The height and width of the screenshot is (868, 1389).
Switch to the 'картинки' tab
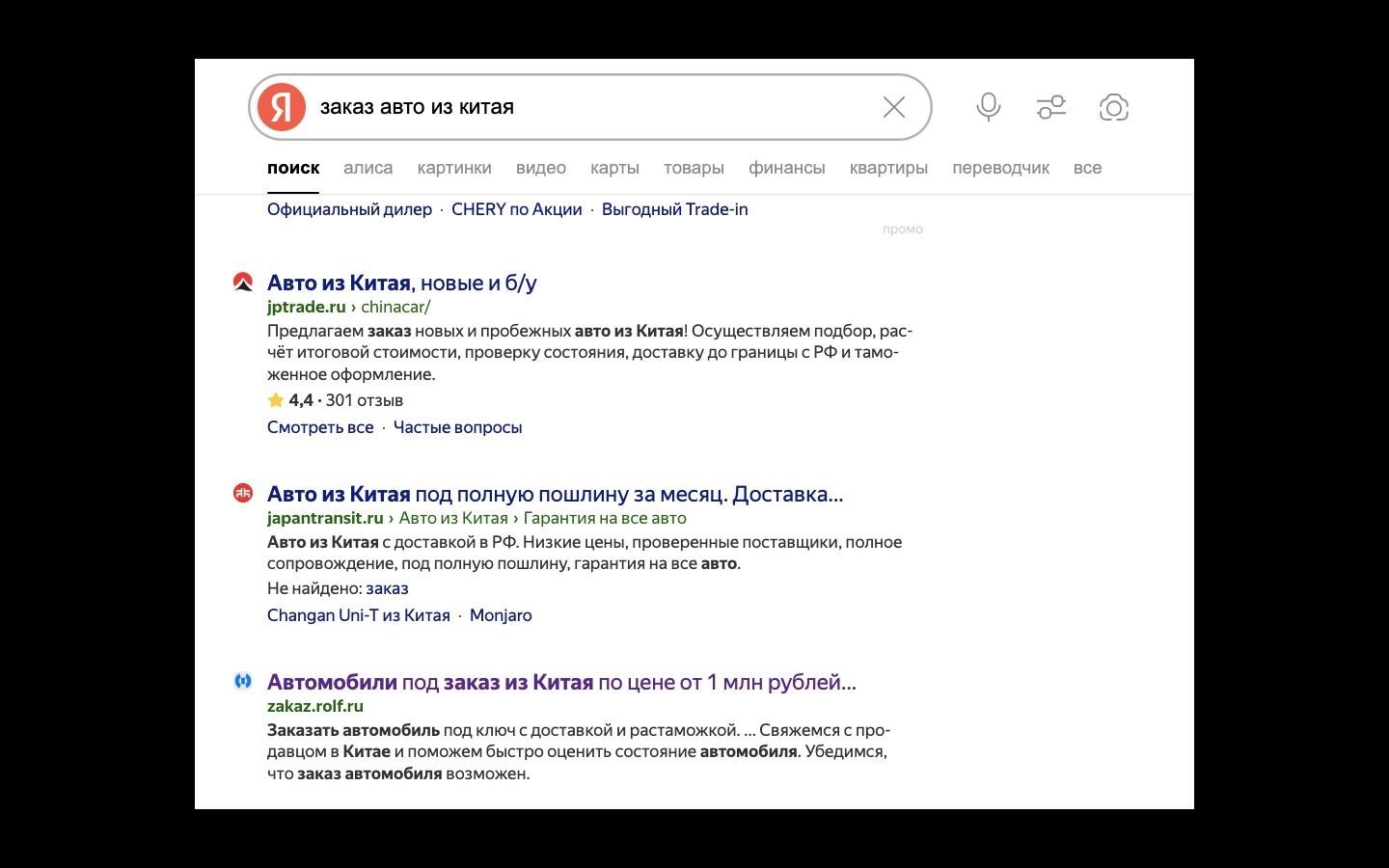point(454,168)
